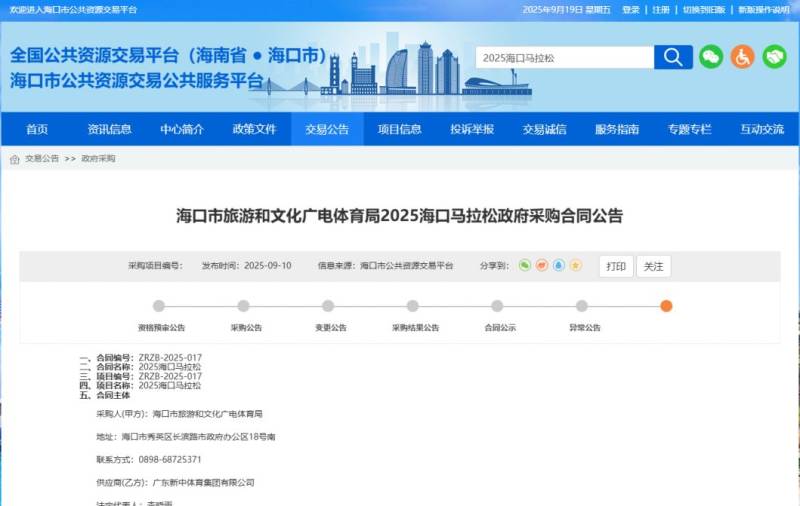The height and width of the screenshot is (506, 800).
Task: Share via the yellow star Qzone icon
Action: pyautogui.click(x=576, y=265)
